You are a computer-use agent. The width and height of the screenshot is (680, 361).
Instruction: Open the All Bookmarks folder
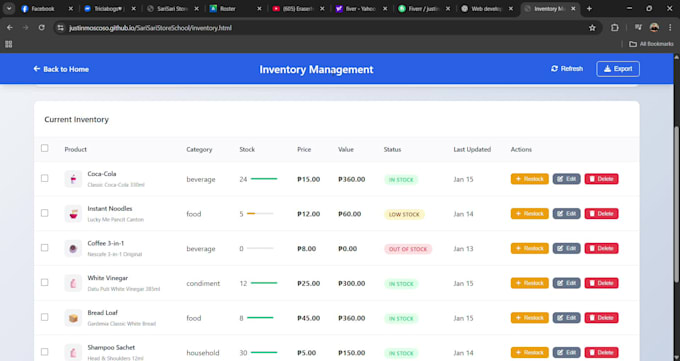(651, 44)
